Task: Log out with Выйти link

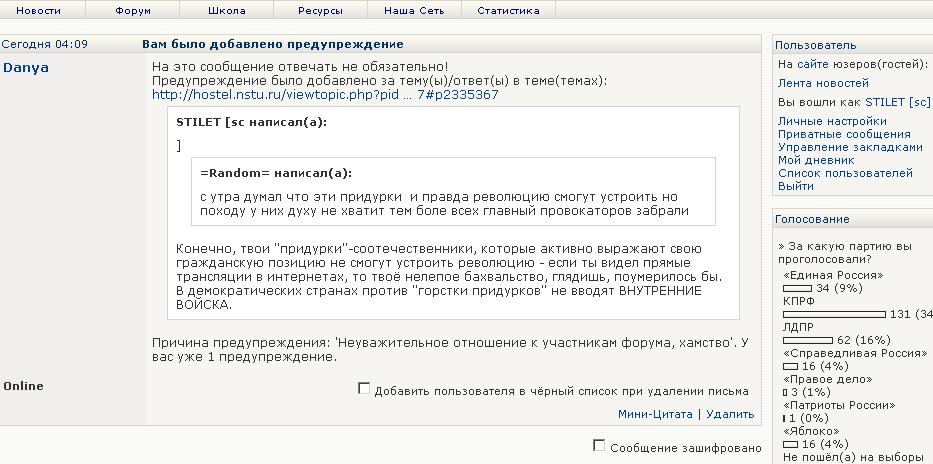Action: point(795,186)
